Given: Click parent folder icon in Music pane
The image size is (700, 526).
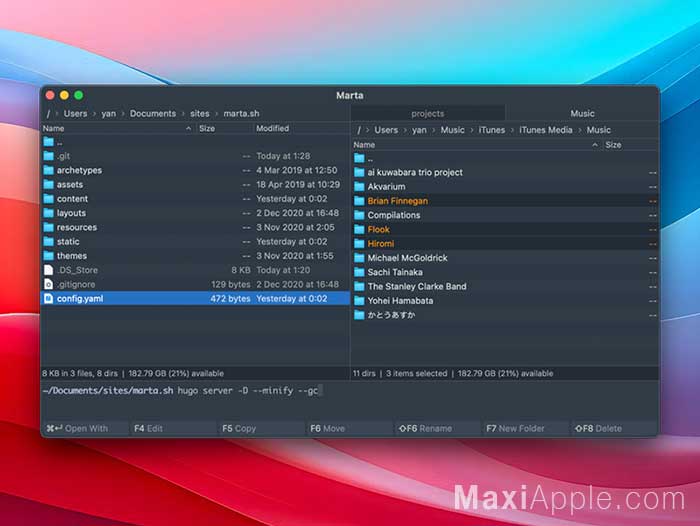Looking at the screenshot, I should tap(359, 158).
